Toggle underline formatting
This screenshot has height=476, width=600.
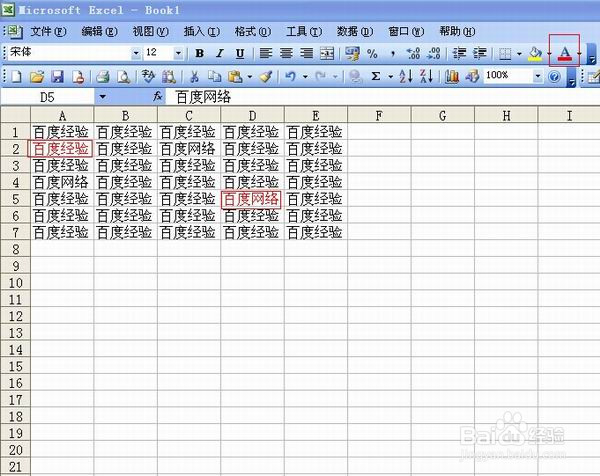tap(240, 54)
